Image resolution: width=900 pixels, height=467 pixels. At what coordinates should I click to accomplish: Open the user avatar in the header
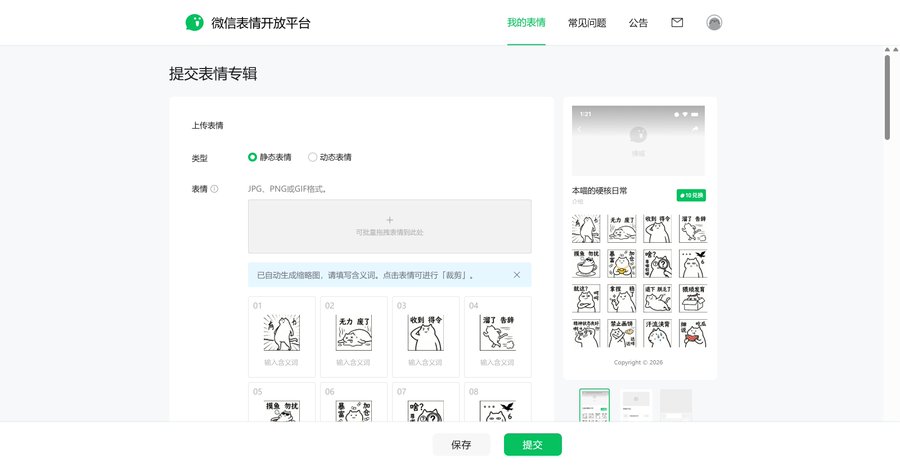[x=714, y=22]
